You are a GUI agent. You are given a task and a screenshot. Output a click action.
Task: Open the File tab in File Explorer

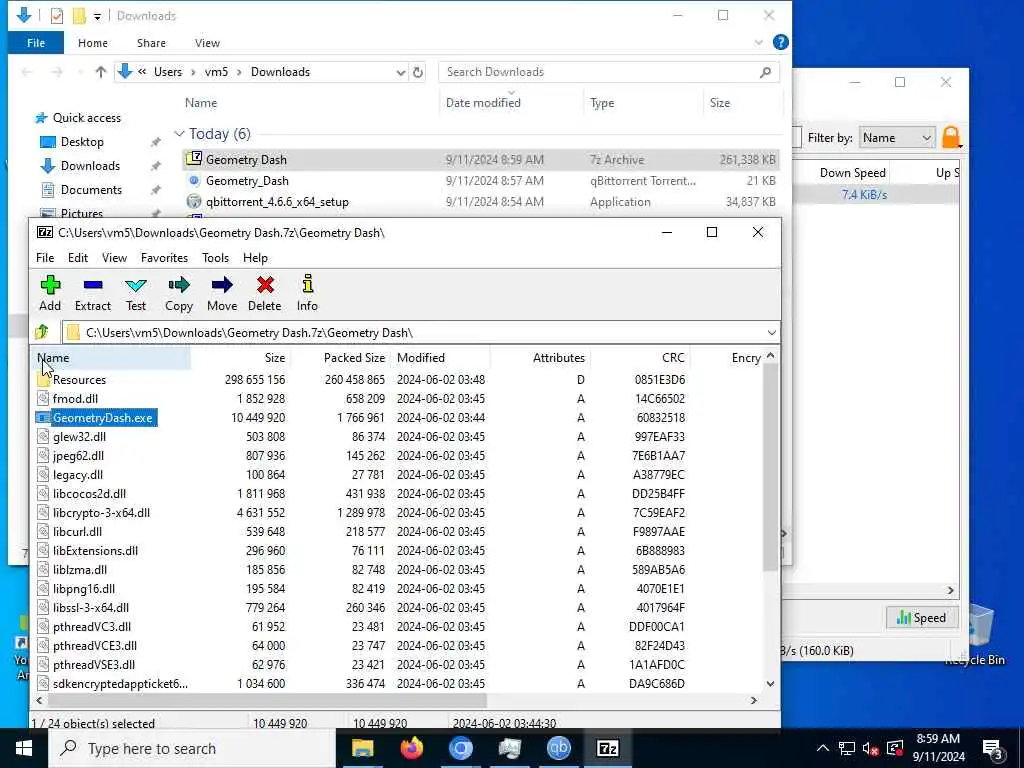coord(36,42)
